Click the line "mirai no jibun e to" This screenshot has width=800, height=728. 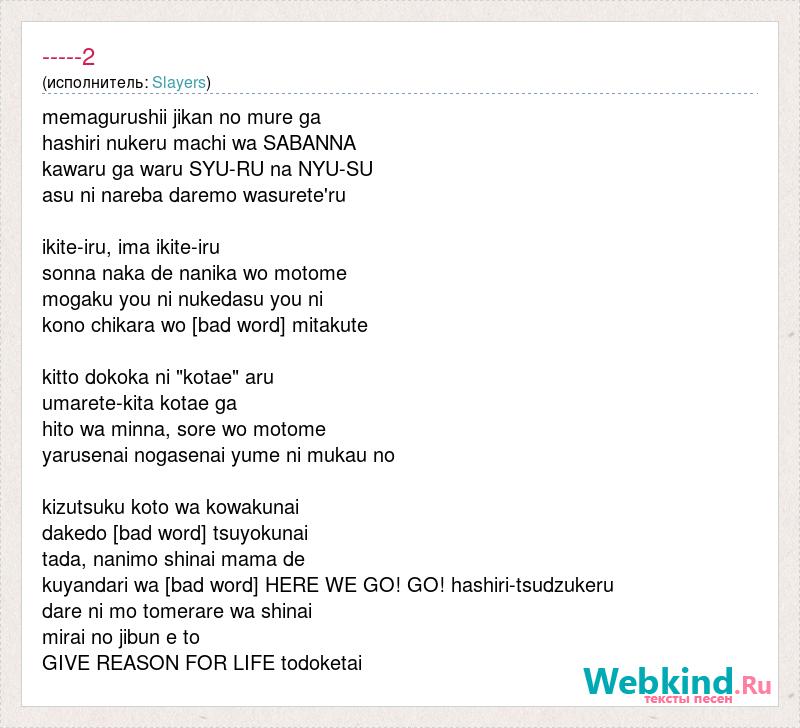click(121, 638)
